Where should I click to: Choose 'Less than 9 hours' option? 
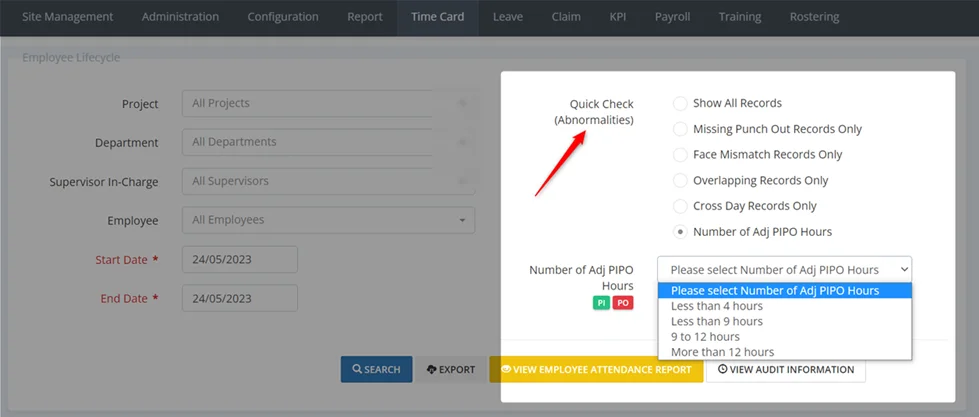(x=785, y=321)
